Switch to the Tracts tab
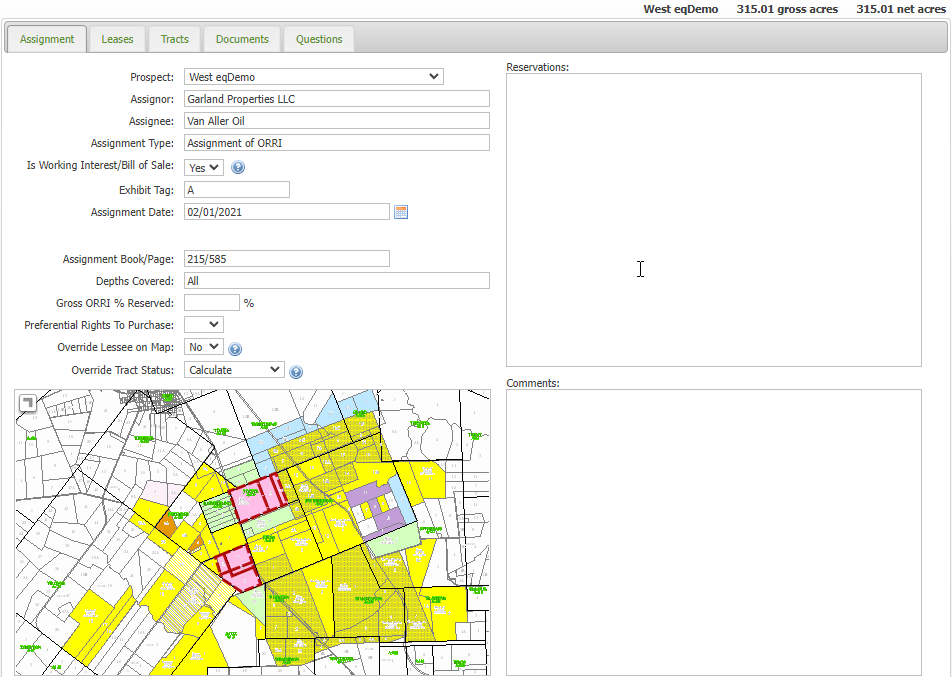 pos(175,40)
